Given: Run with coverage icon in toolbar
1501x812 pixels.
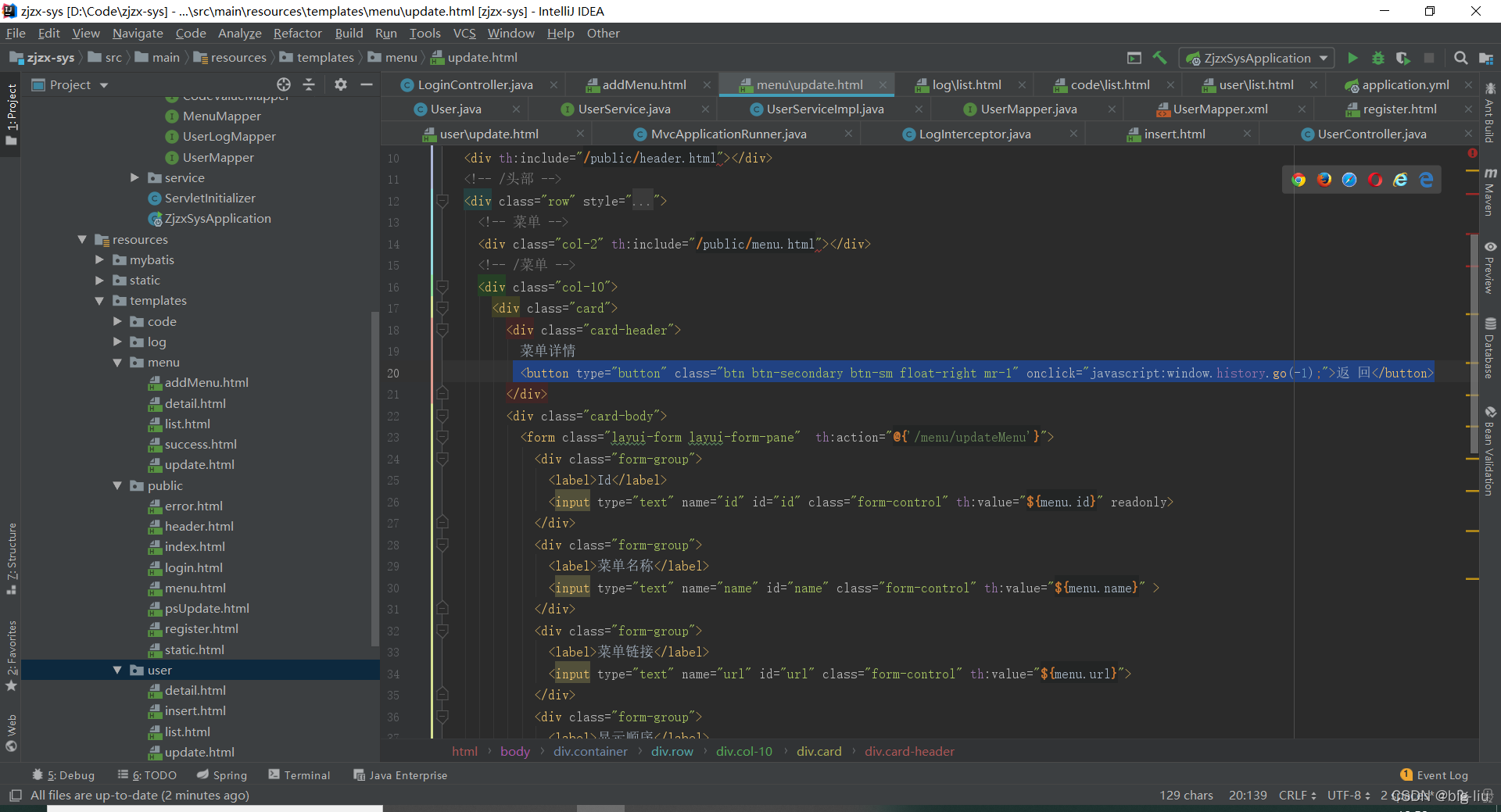Looking at the screenshot, I should pos(1403,58).
